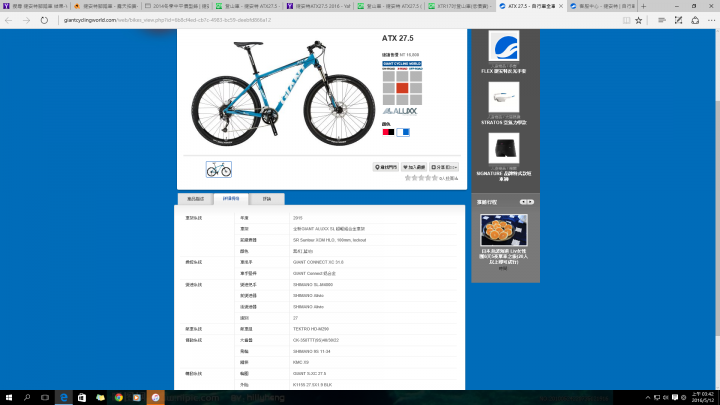720x405 pixels.
Task: Click the page vertical scrollbar
Action: coord(716,184)
